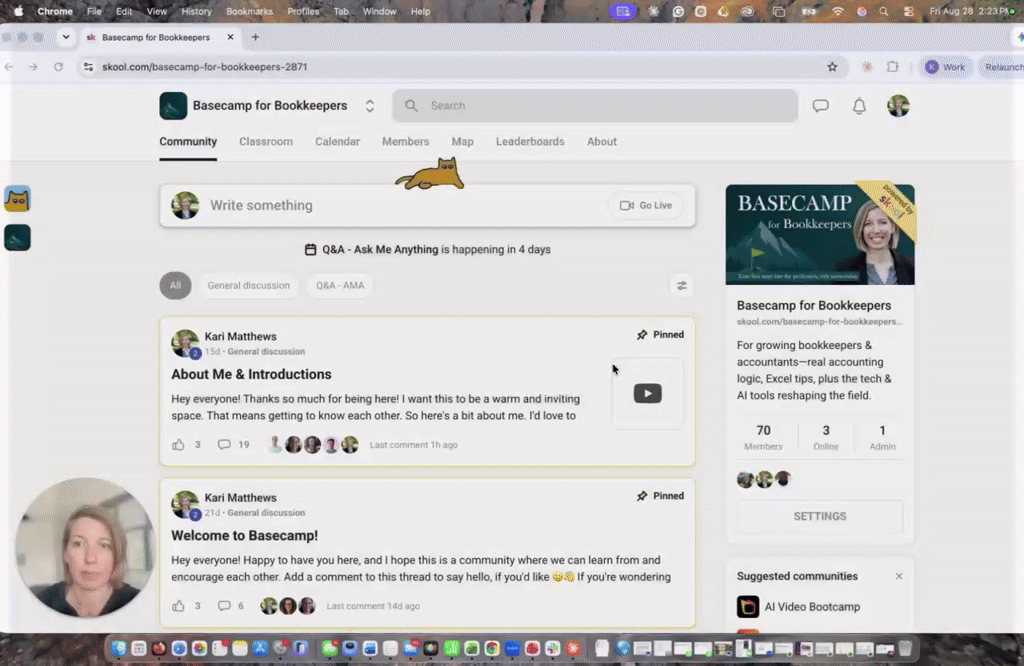Viewport: 1024px width, 666px height.
Task: Play the video thumbnail on About Me post
Action: coord(647,393)
